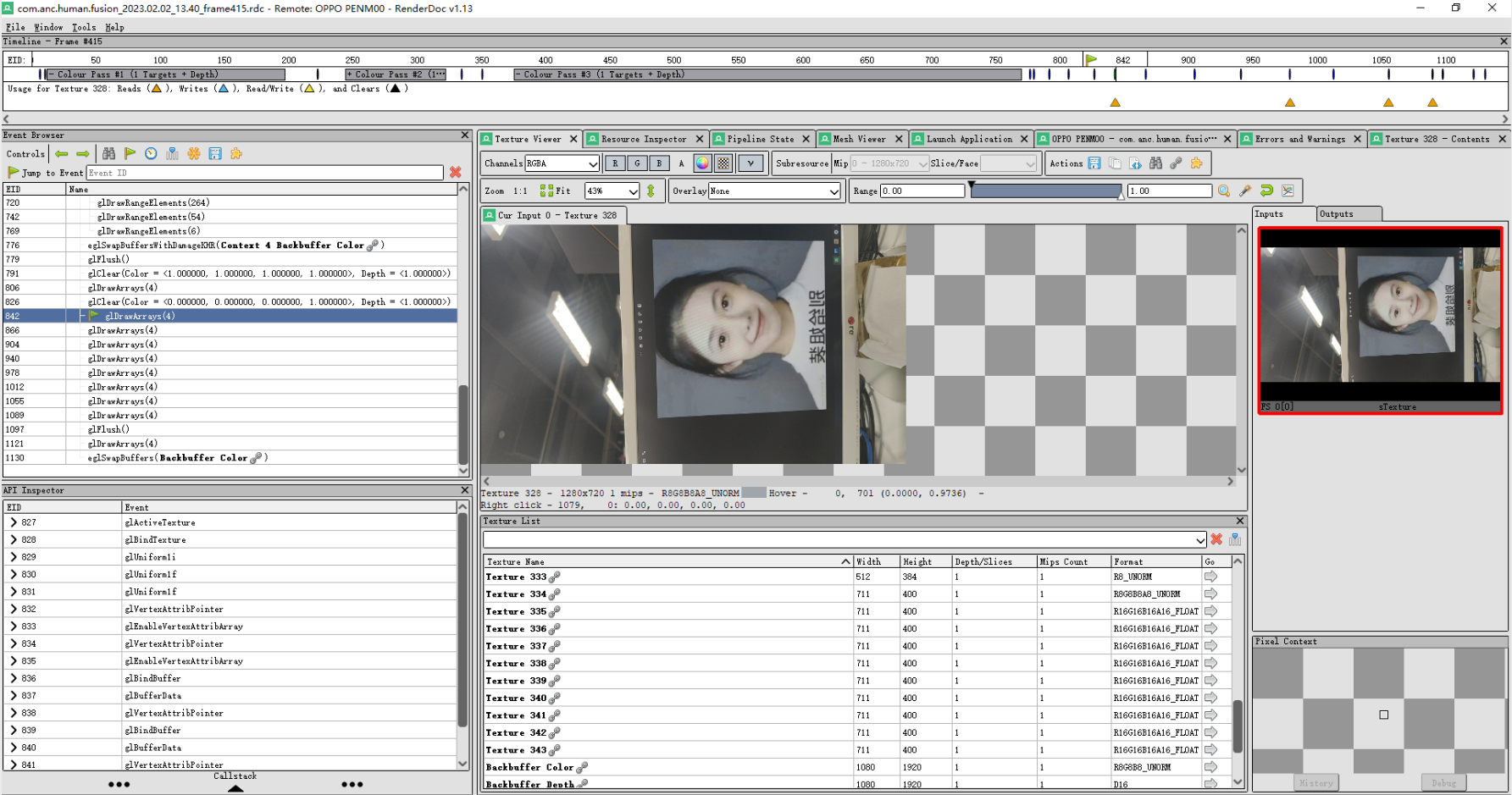Toggle the R red channel button
The height and width of the screenshot is (795, 1512).
pos(615,163)
